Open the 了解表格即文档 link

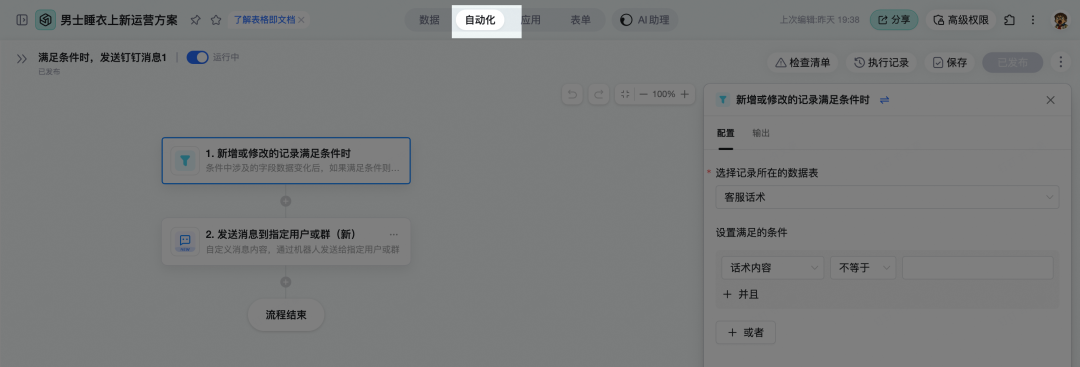point(264,20)
